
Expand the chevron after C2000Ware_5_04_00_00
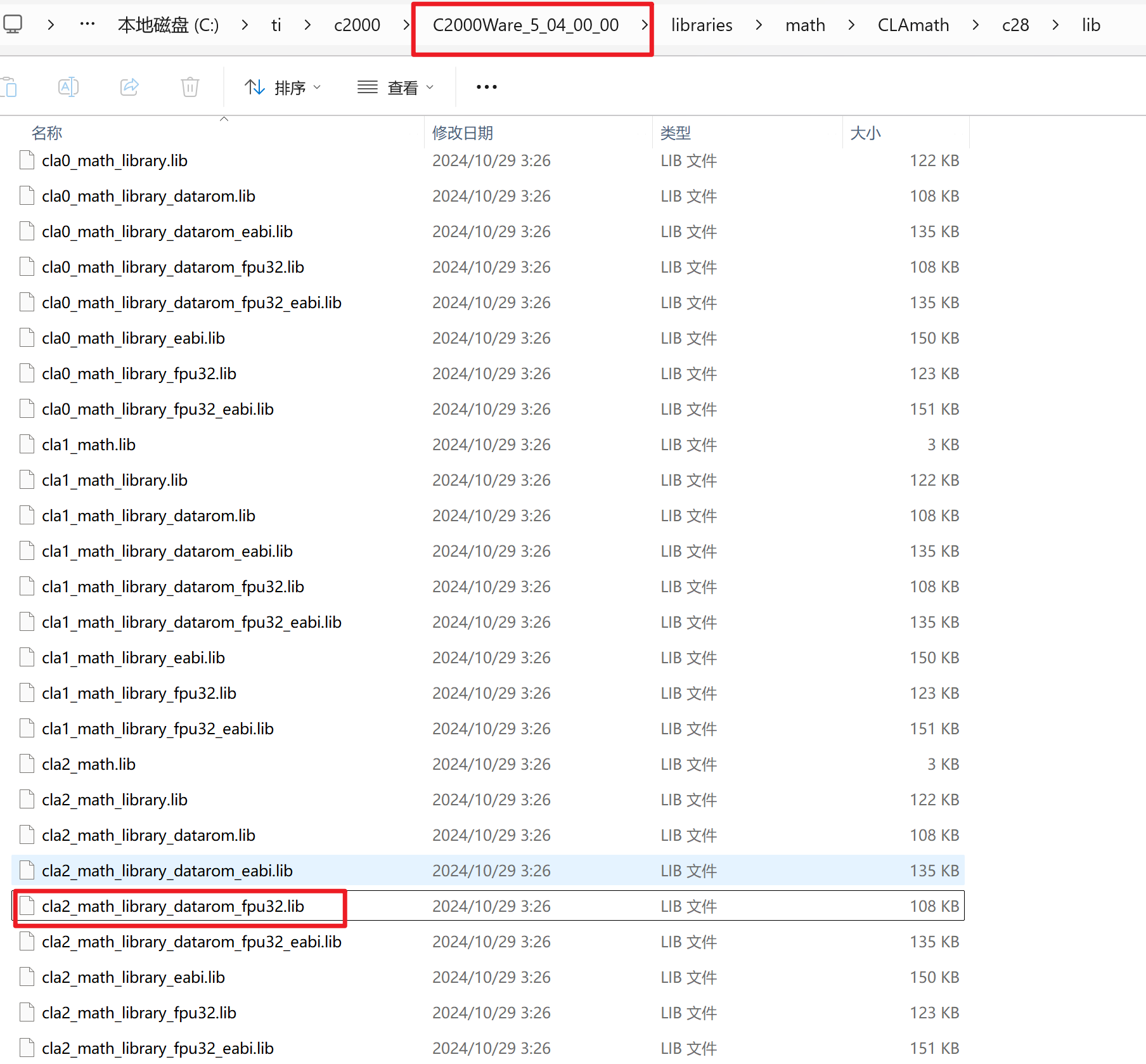coord(645,25)
